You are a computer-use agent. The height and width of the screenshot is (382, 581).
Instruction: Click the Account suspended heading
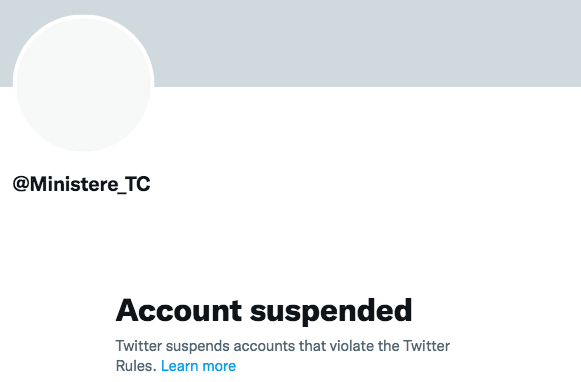pyautogui.click(x=264, y=311)
